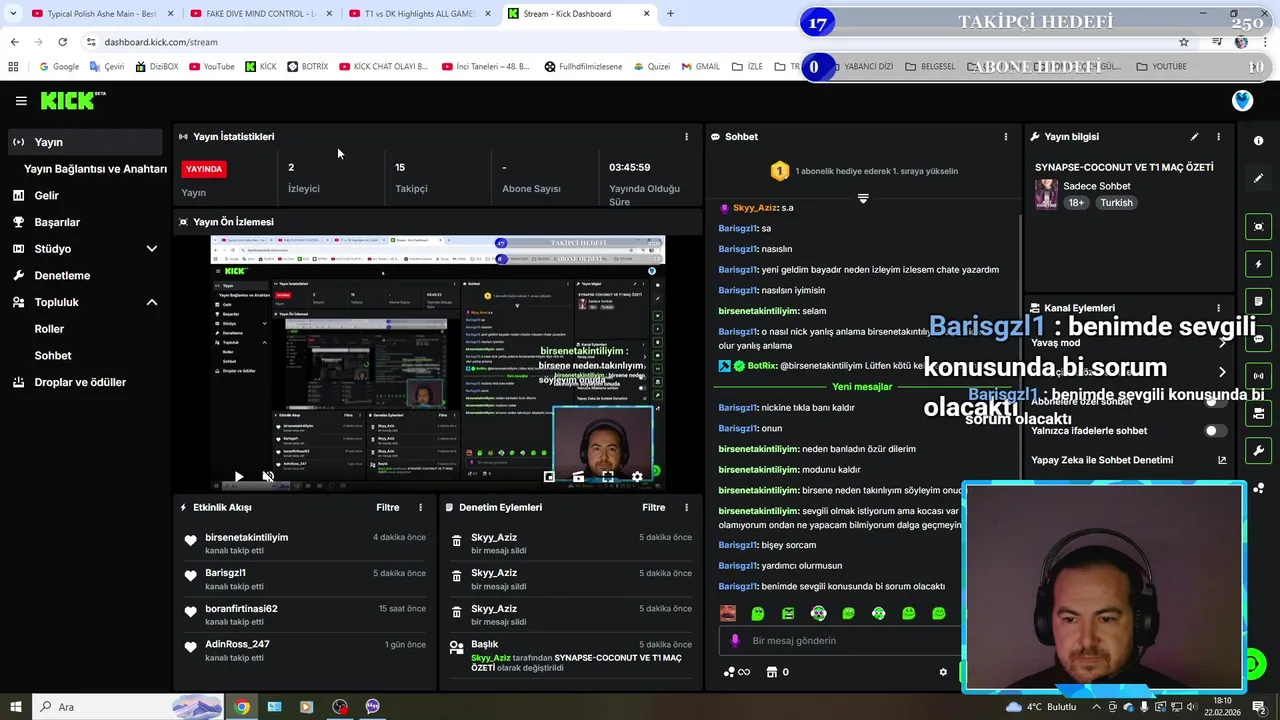Select Yayın in the sidebar

[85, 142]
